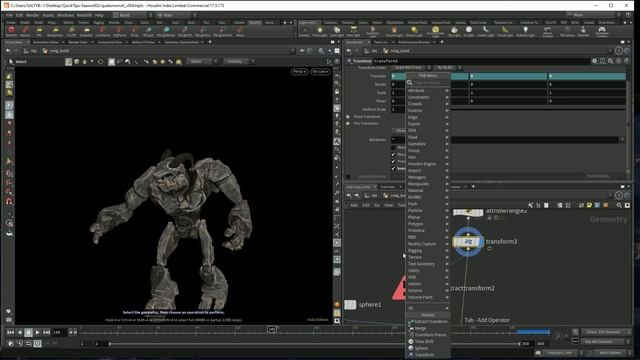Click the current frame marker on timeline
Image resolution: width=640 pixels, height=360 pixels.
tap(272, 329)
